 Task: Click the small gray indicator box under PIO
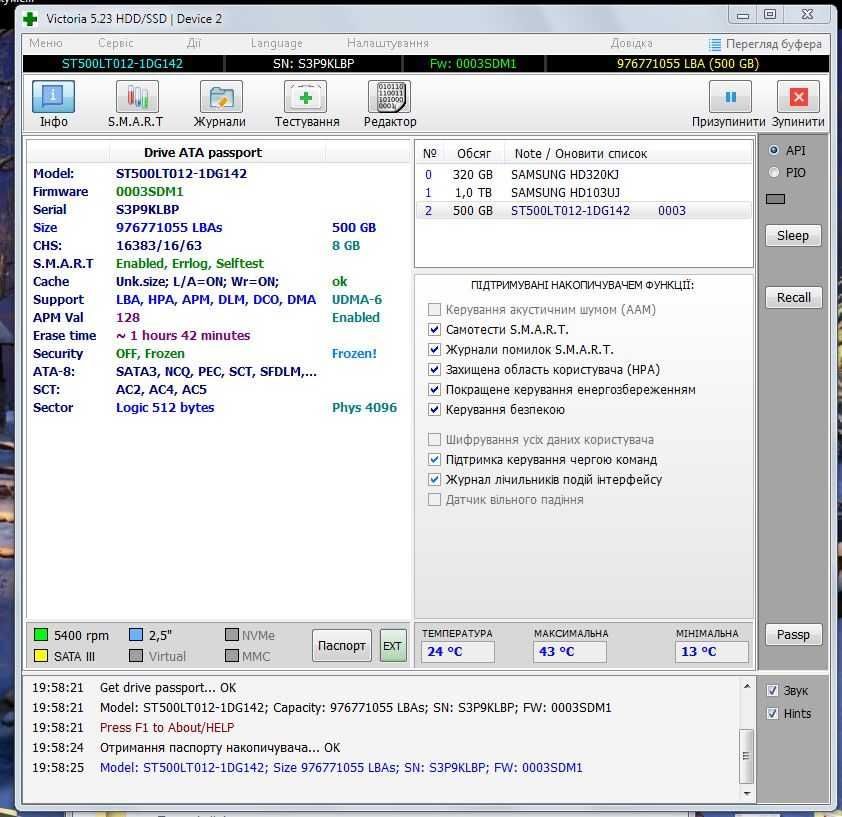tap(775, 199)
